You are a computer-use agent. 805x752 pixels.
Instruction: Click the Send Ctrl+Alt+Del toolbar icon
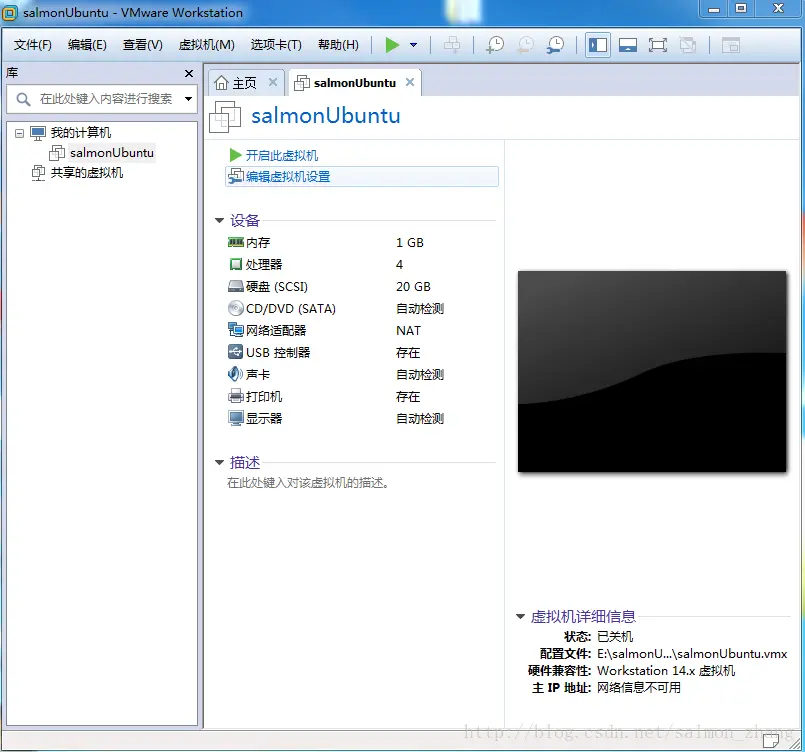(452, 45)
